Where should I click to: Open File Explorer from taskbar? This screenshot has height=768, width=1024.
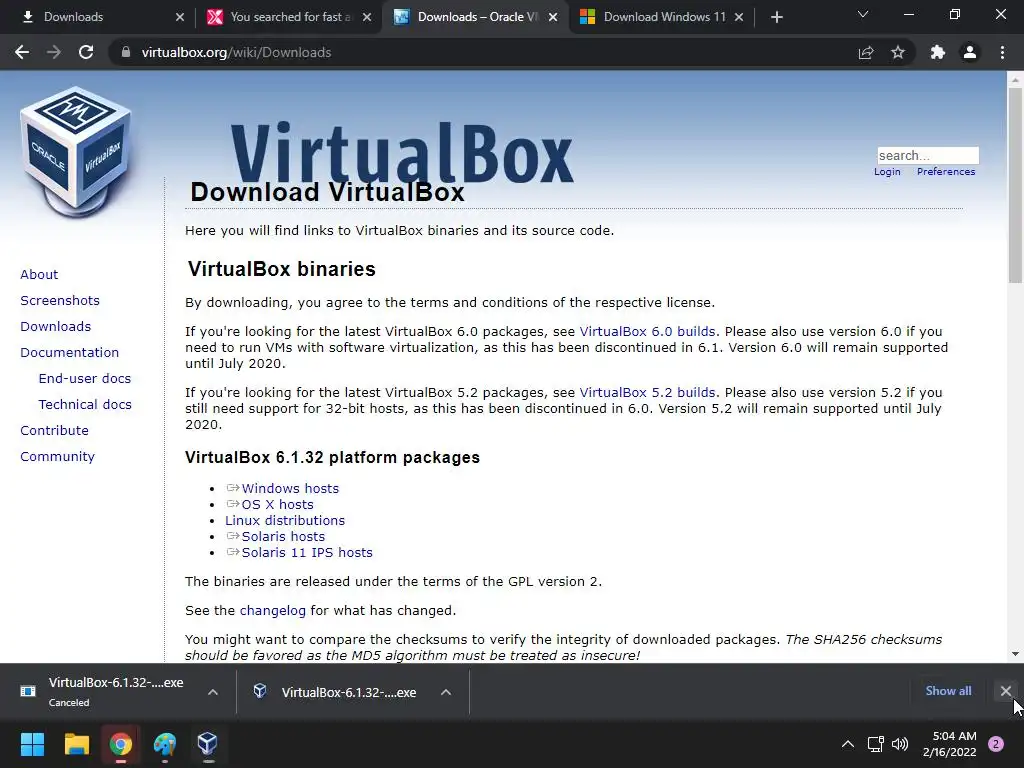point(76,744)
